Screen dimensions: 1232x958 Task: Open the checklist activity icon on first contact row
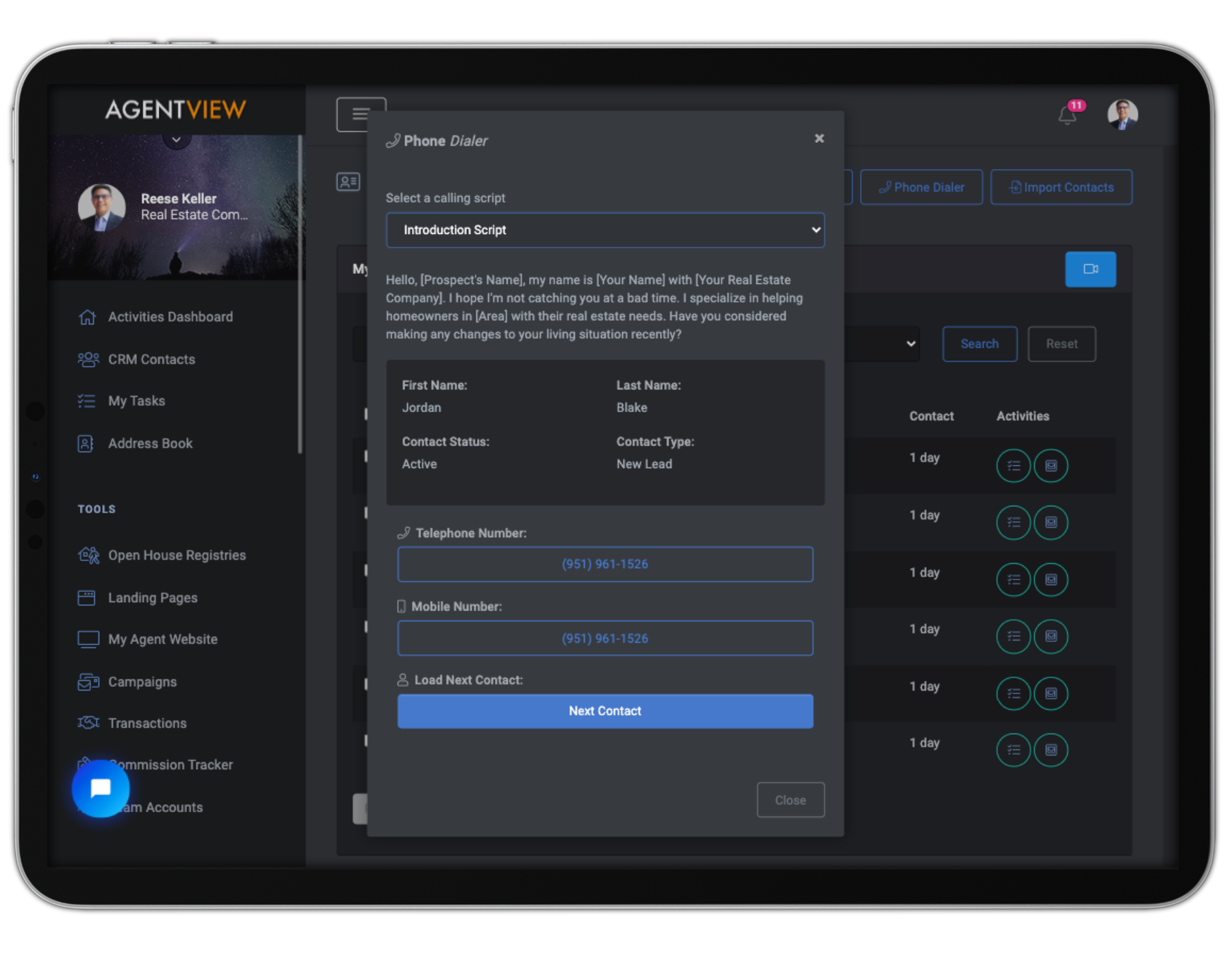(x=1014, y=466)
